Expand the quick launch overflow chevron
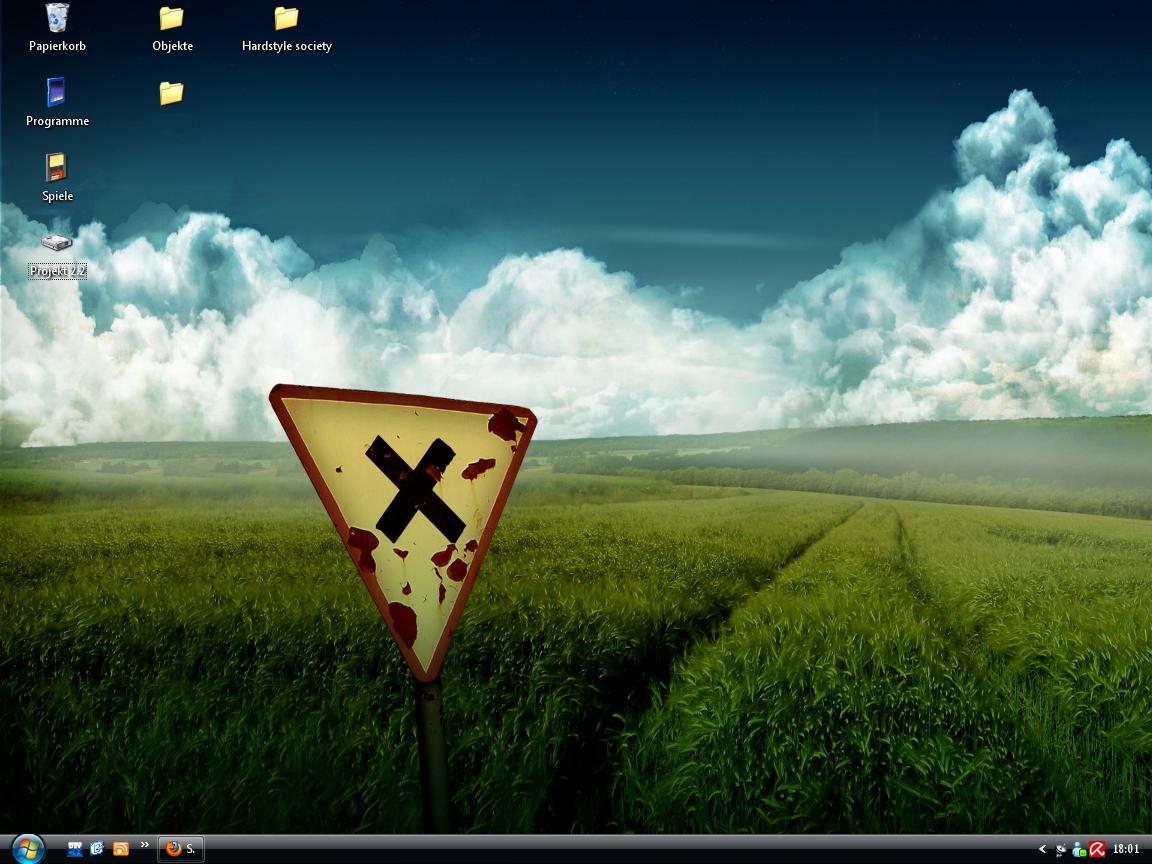This screenshot has height=864, width=1152. [x=145, y=845]
